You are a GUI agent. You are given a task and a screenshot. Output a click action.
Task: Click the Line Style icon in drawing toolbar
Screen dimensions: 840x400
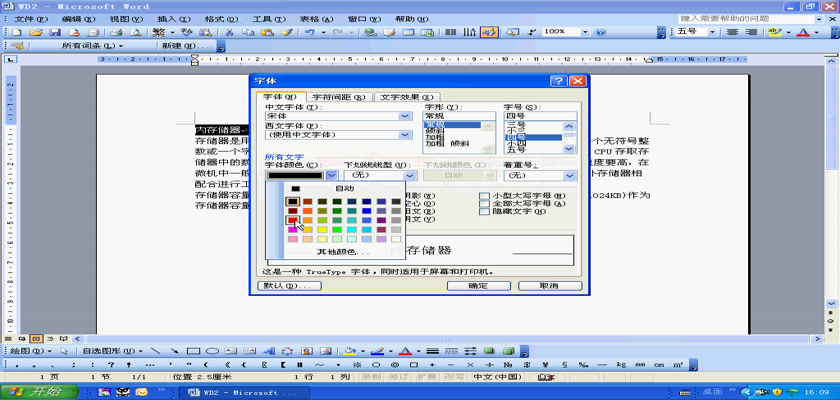pyautogui.click(x=432, y=351)
